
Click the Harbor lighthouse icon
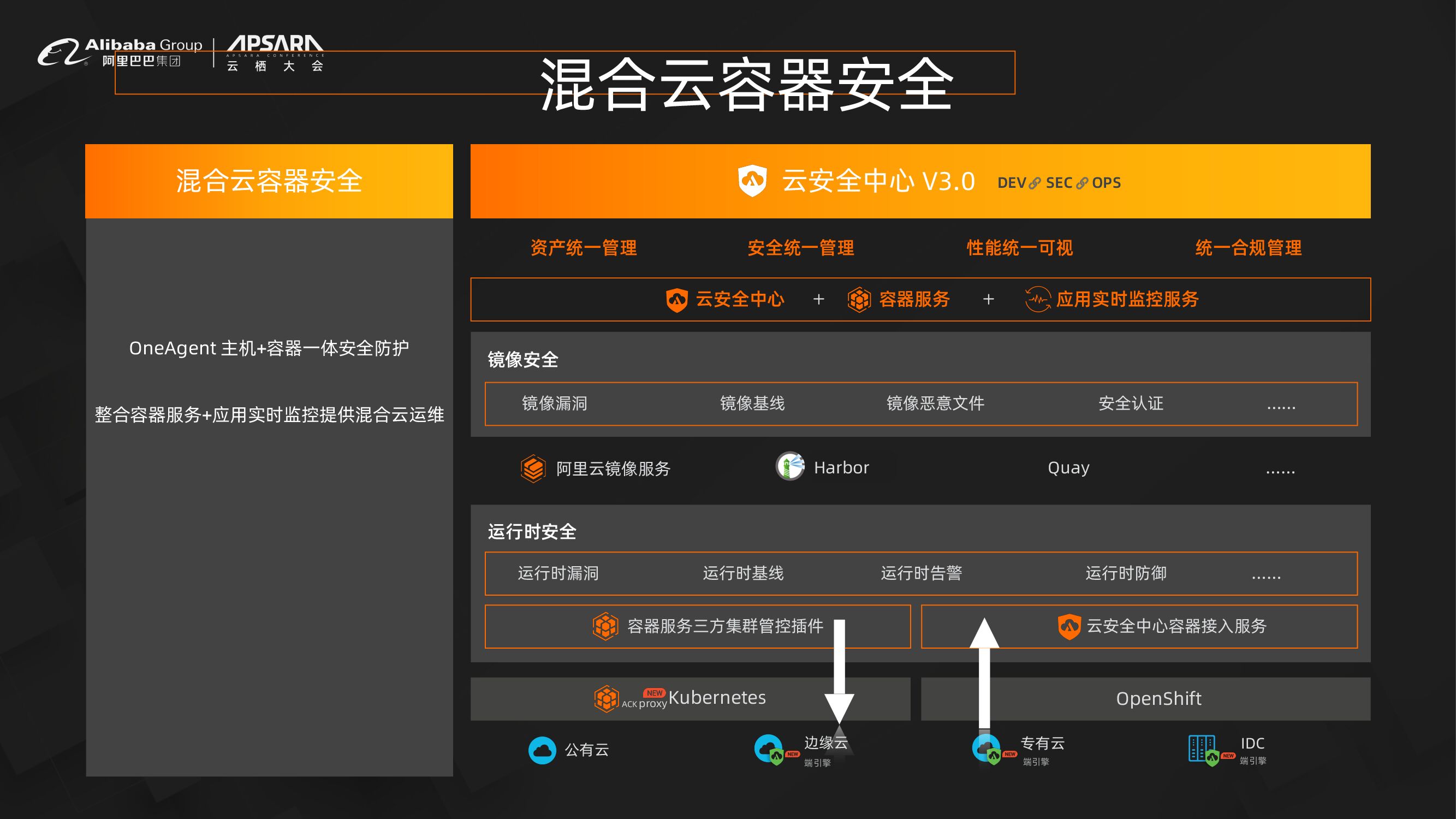coord(790,467)
